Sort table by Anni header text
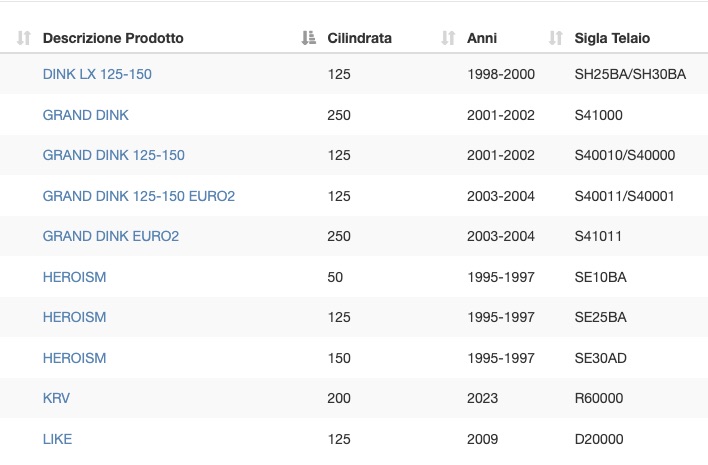Screen dimensions: 708x465 pos(482,38)
